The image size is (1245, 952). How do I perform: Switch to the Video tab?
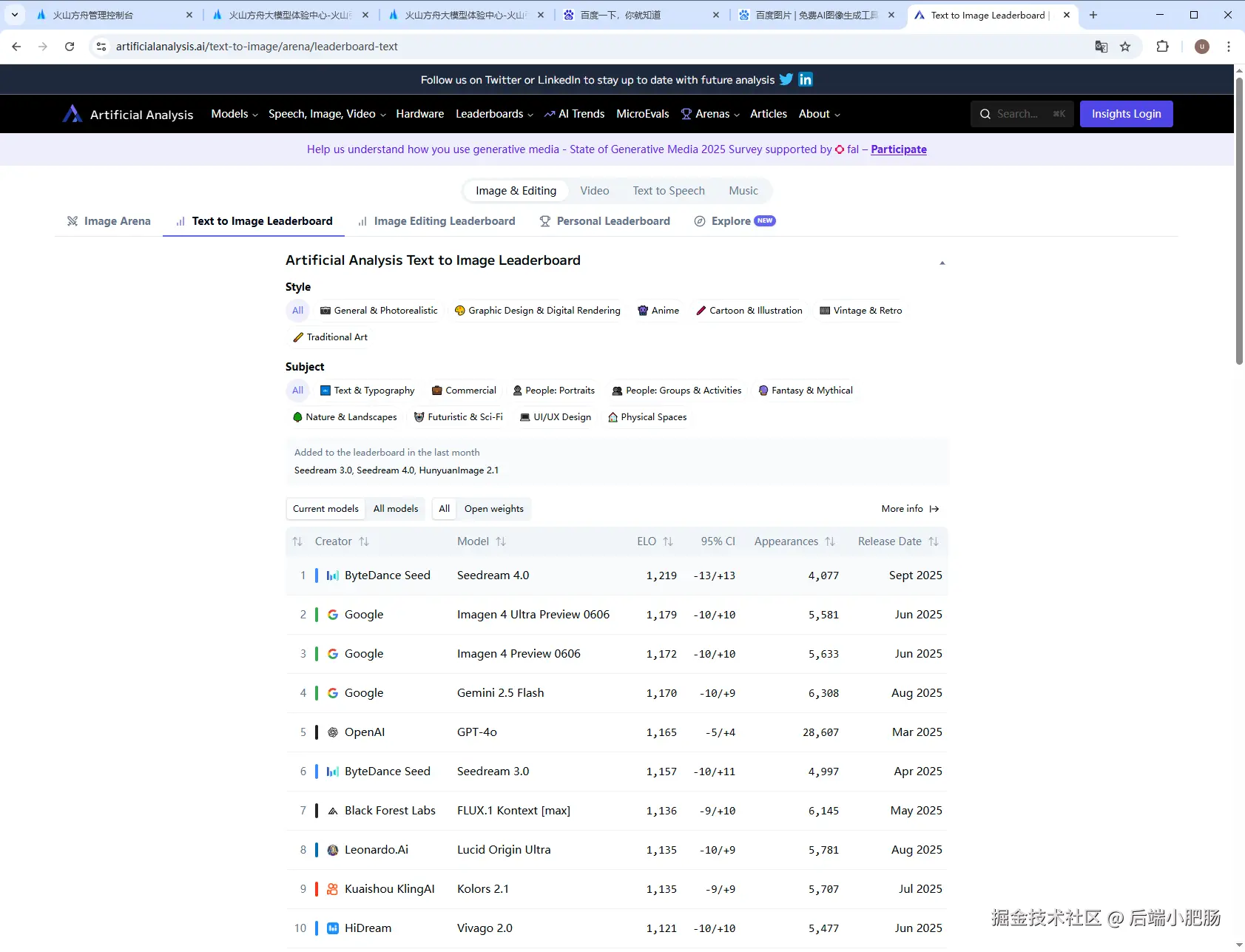(595, 191)
